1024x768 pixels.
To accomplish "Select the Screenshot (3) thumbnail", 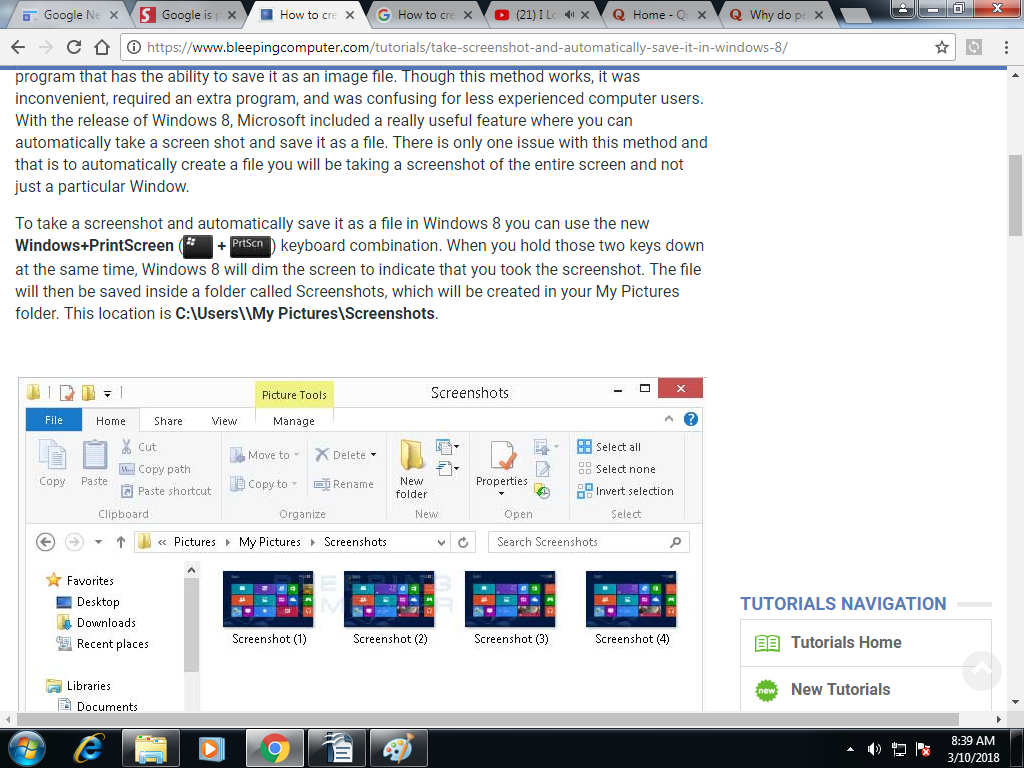I will [510, 598].
